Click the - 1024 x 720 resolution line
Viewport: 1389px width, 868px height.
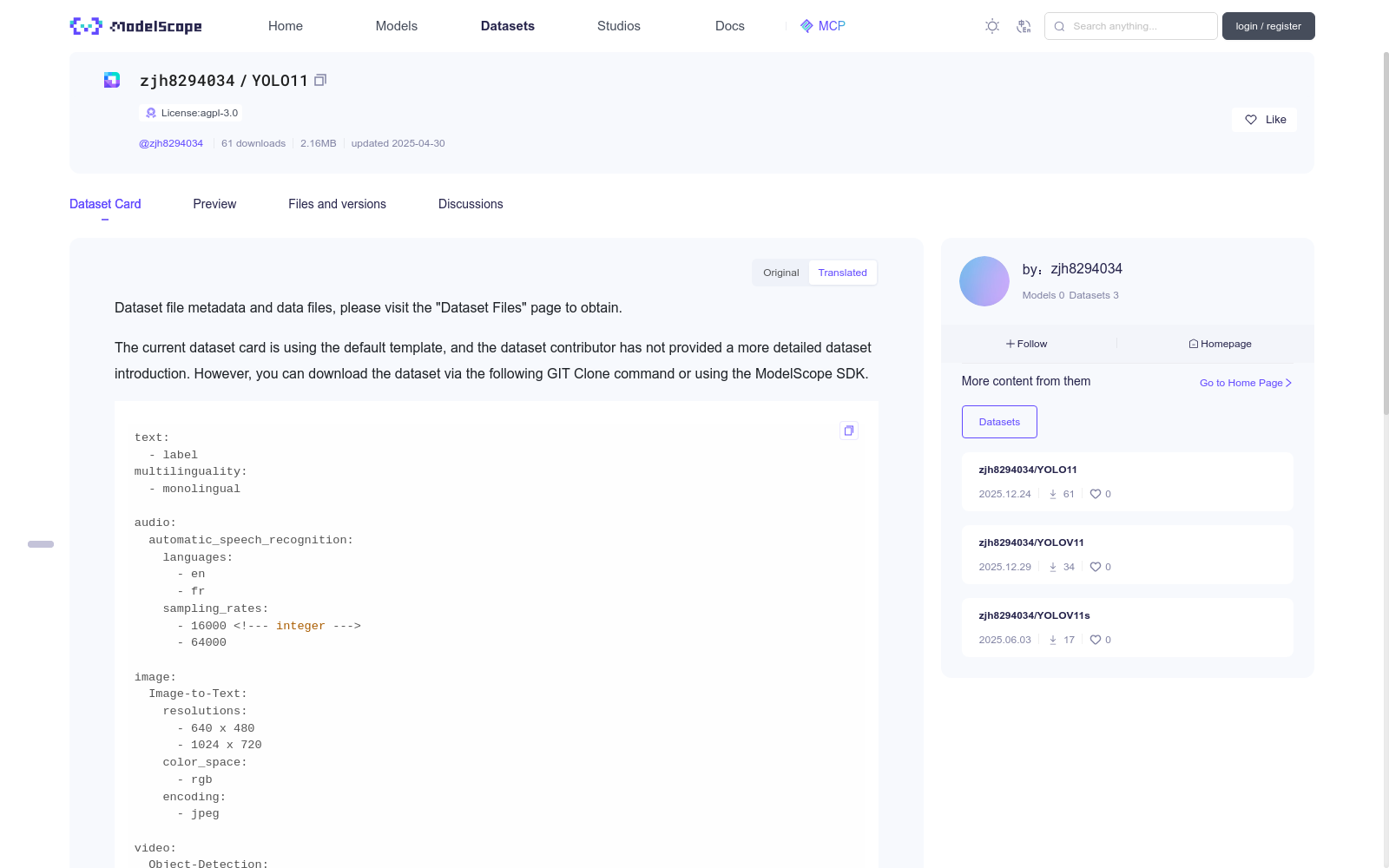[x=220, y=745]
